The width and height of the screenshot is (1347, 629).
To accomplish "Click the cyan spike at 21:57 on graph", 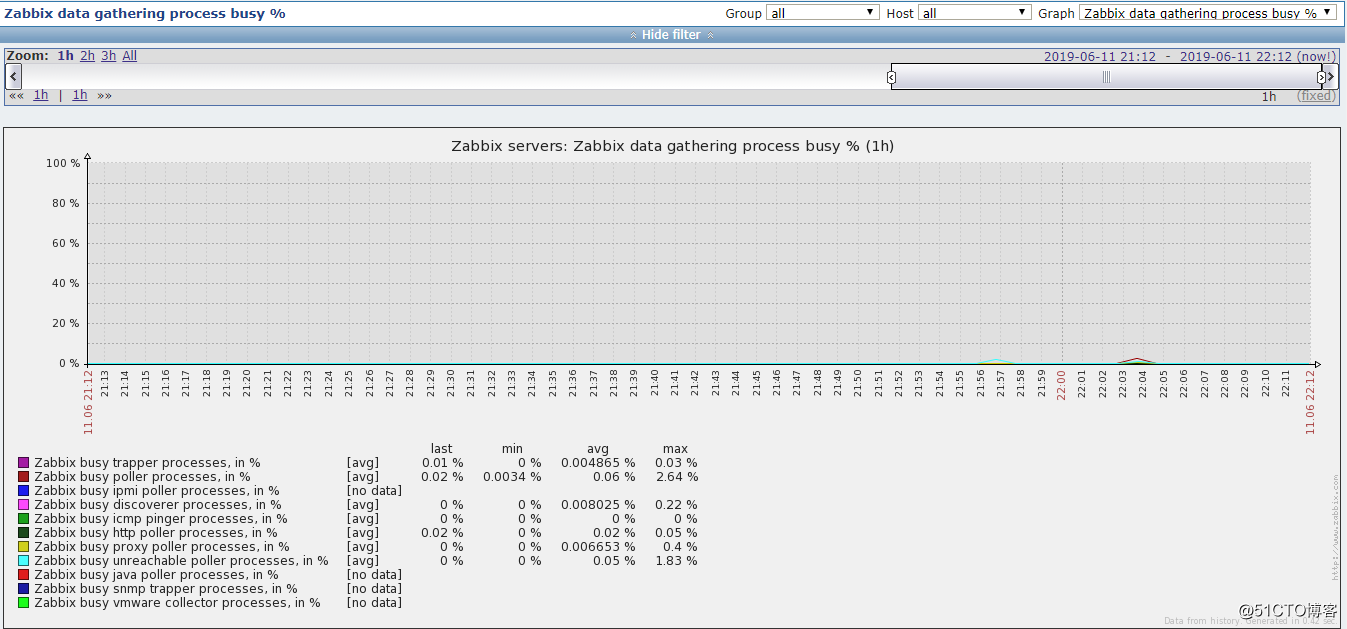I will 996,360.
